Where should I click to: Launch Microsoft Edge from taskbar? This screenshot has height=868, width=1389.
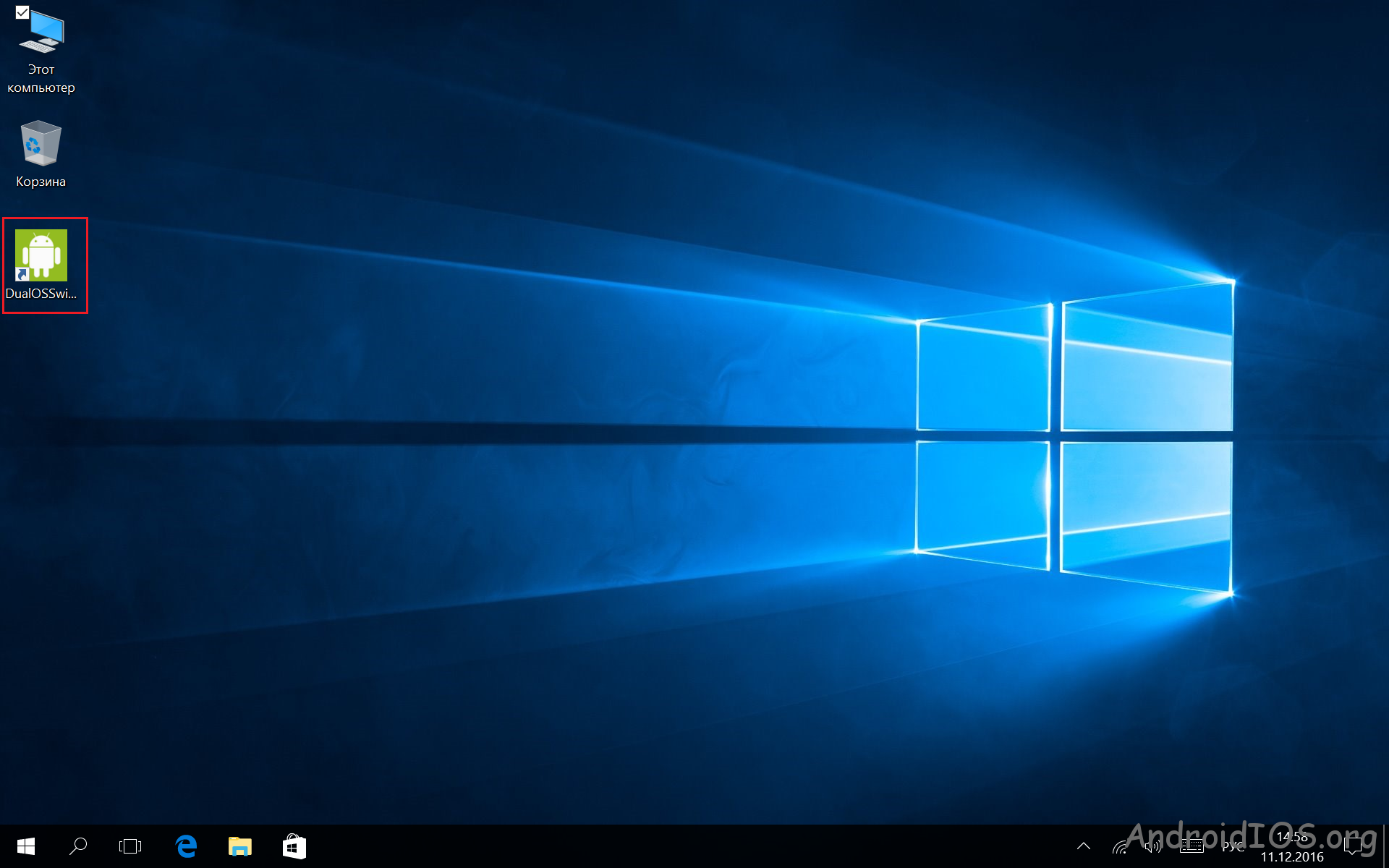186,846
